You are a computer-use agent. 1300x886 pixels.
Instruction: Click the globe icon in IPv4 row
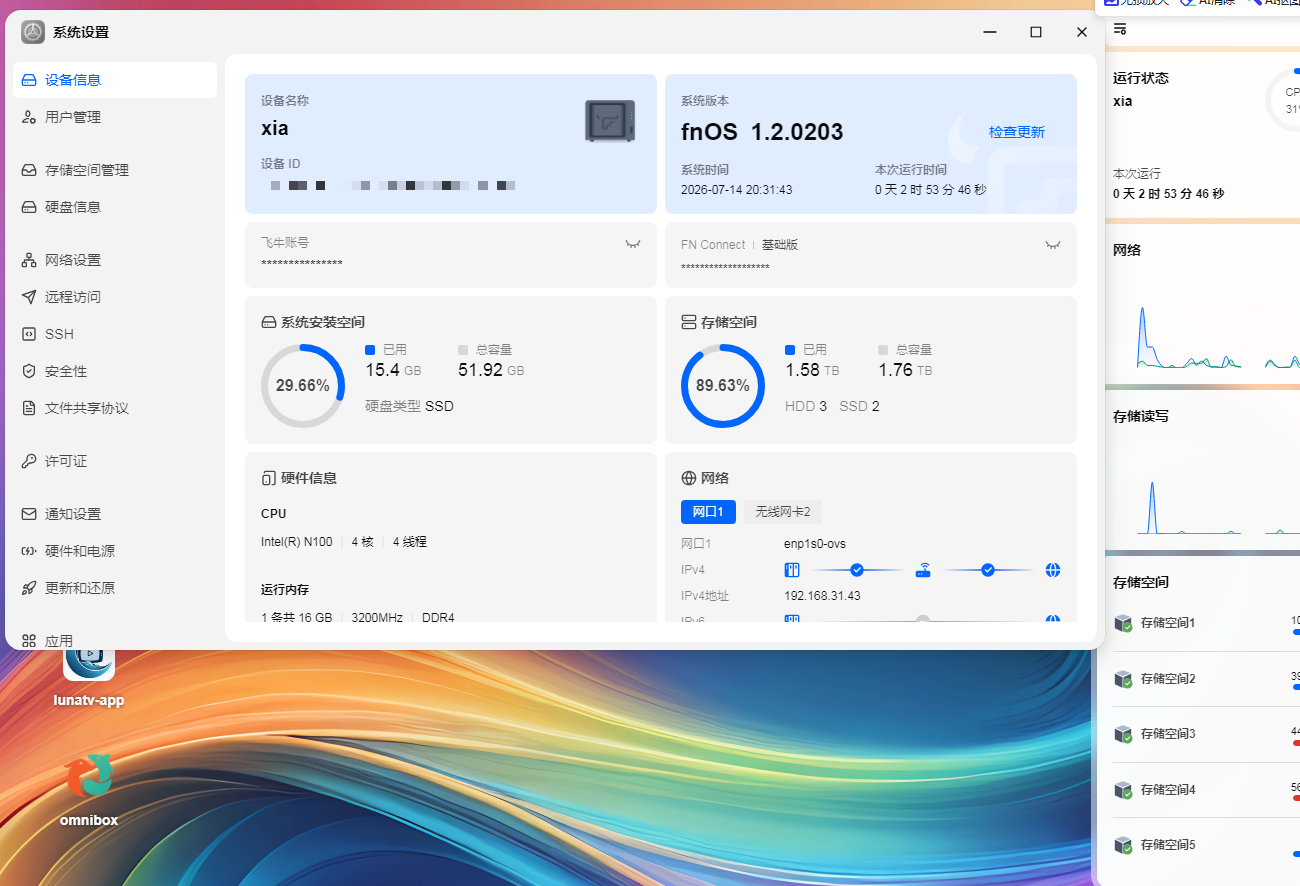tap(1052, 570)
